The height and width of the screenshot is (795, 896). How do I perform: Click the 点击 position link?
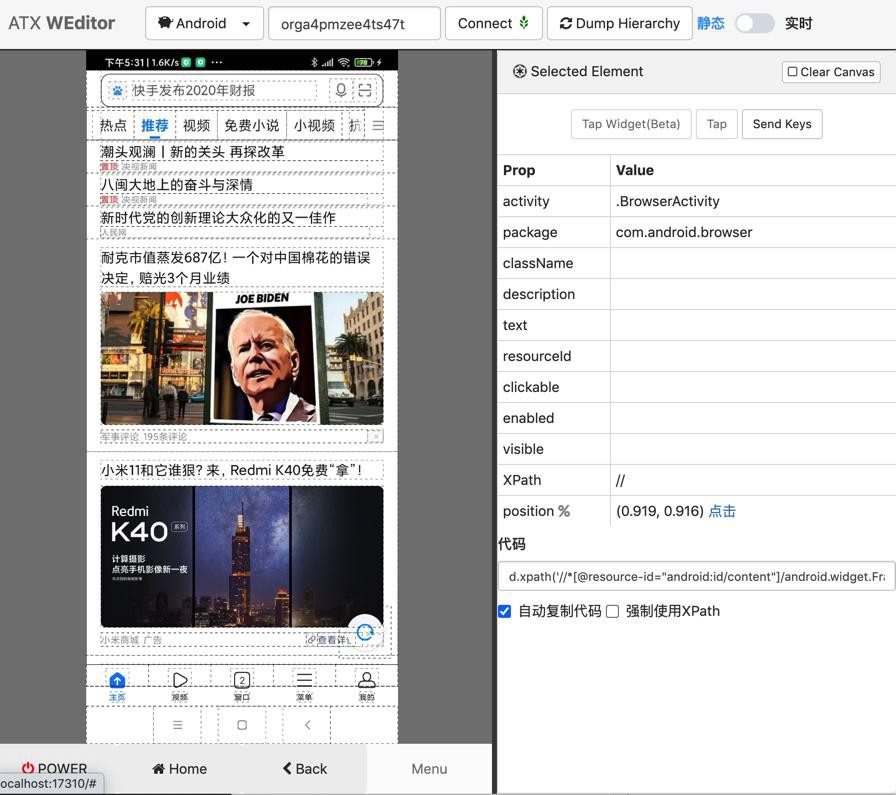722,511
